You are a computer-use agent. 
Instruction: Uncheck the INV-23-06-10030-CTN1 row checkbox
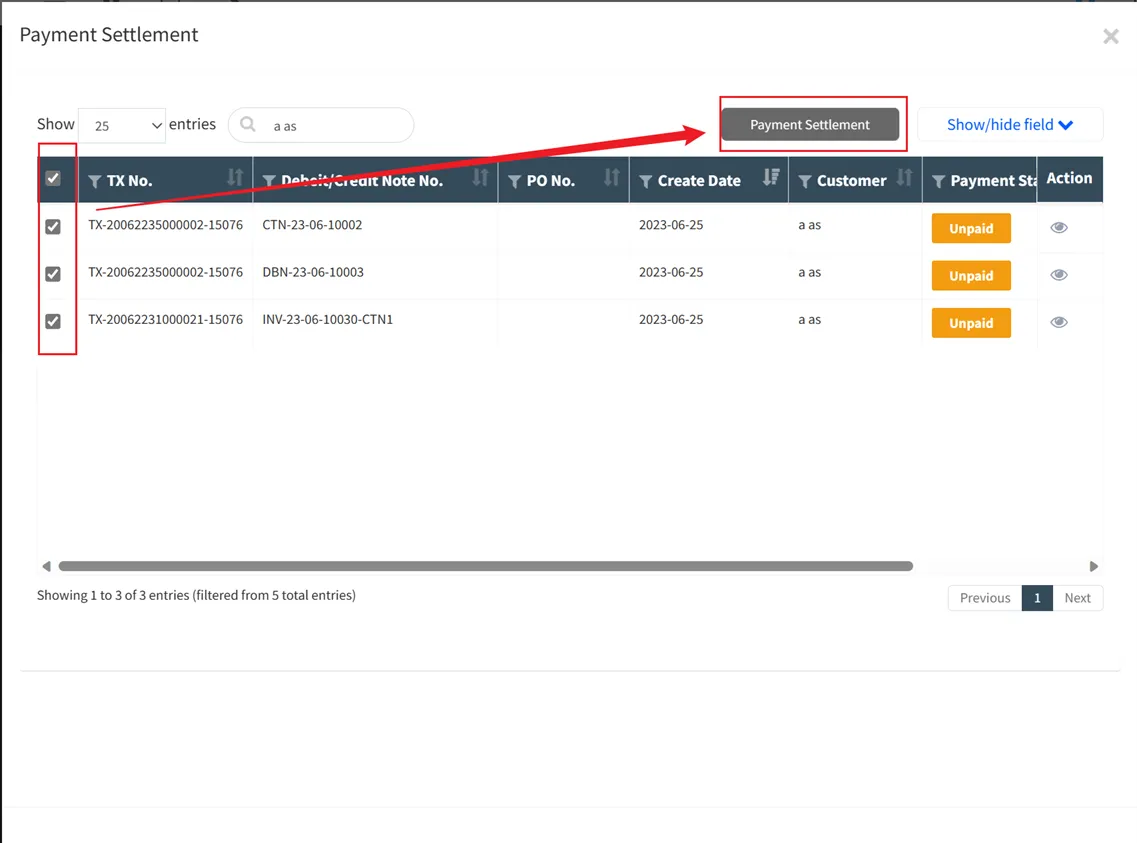click(x=53, y=321)
